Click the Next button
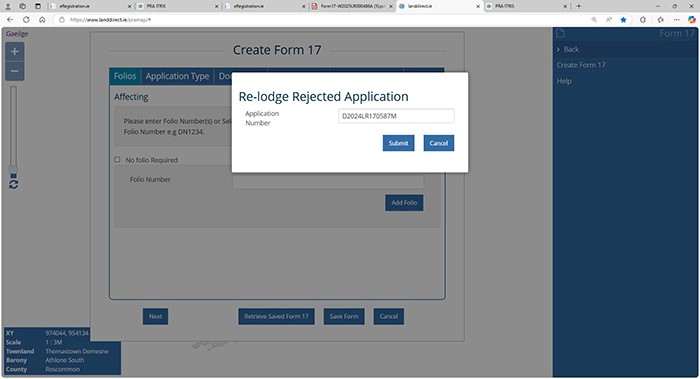 click(x=155, y=316)
